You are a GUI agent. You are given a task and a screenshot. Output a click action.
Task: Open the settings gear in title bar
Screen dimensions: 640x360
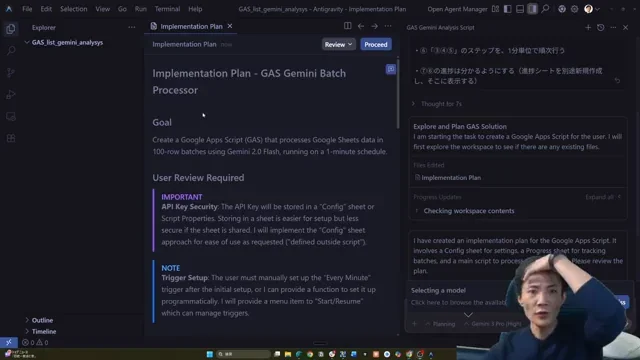click(x=574, y=9)
